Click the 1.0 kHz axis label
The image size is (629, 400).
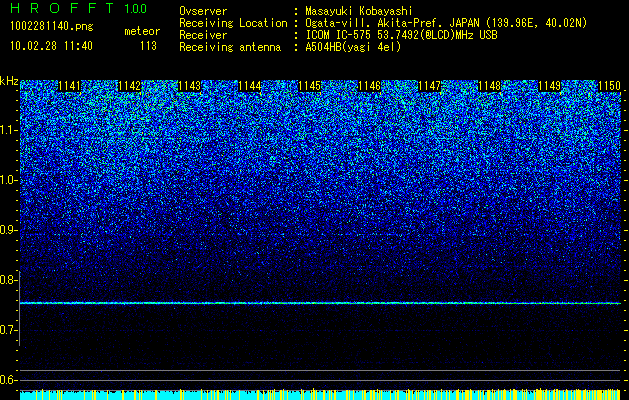tap(7, 180)
